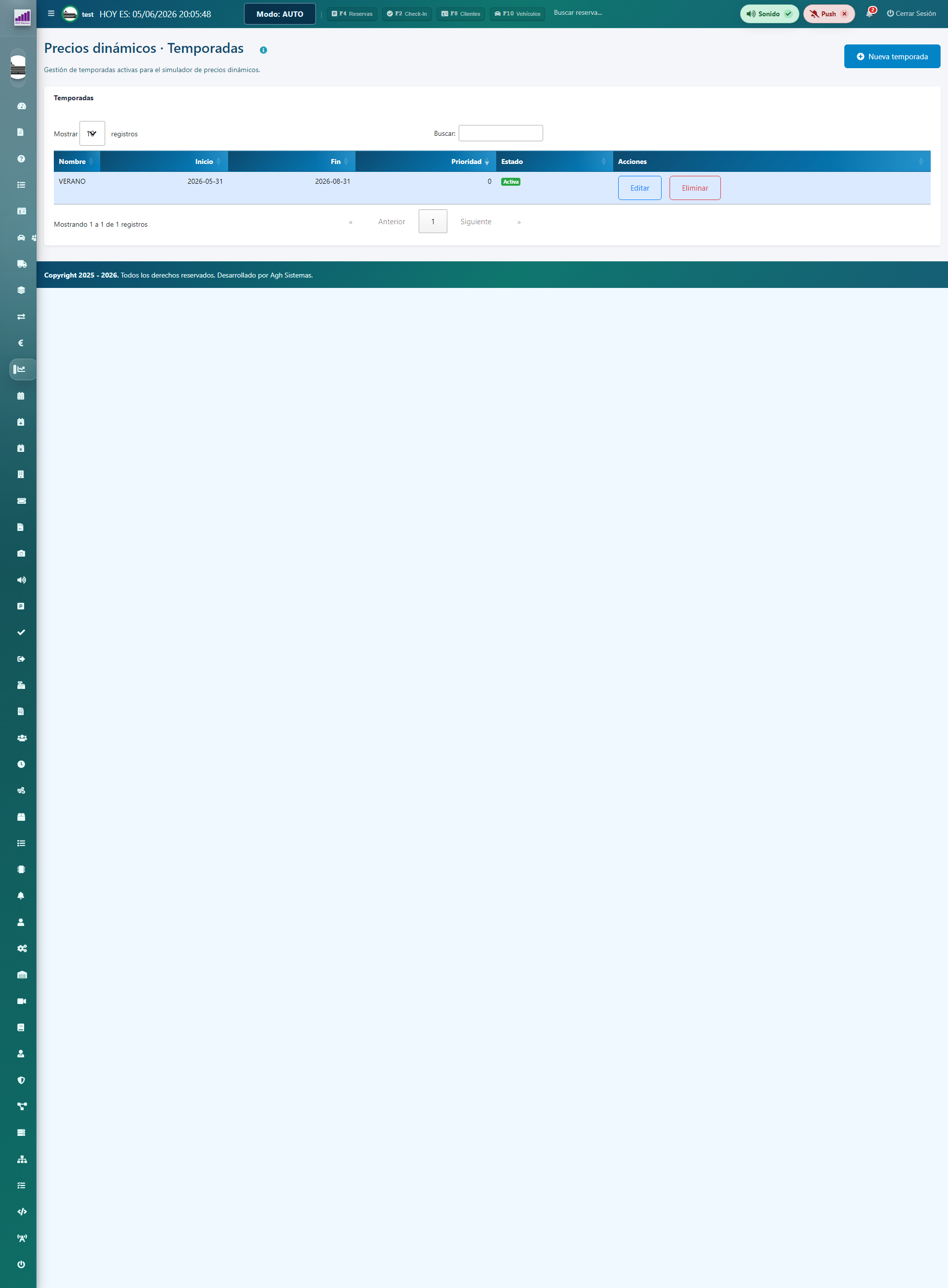The height and width of the screenshot is (1288, 948).
Task: Open F4 Reservas shortcut
Action: pyautogui.click(x=352, y=14)
